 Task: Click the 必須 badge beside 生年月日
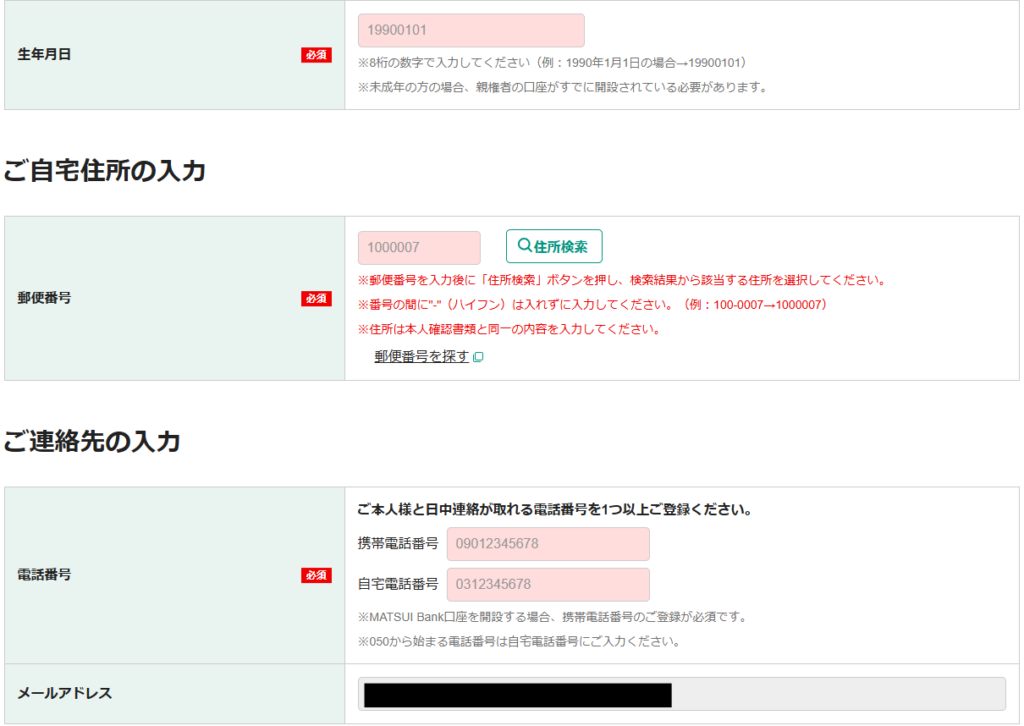[x=316, y=55]
